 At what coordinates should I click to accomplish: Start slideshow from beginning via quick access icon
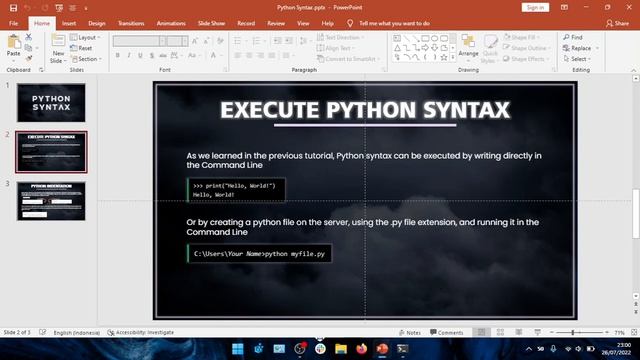[x=59, y=8]
